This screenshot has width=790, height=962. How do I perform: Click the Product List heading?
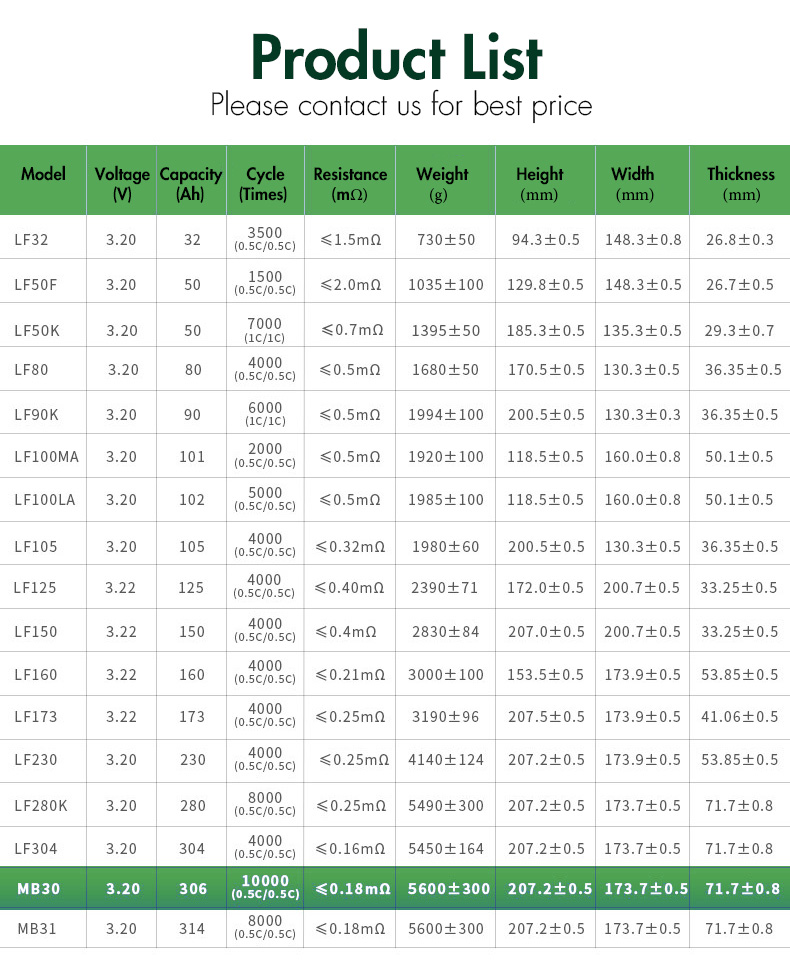click(x=396, y=56)
